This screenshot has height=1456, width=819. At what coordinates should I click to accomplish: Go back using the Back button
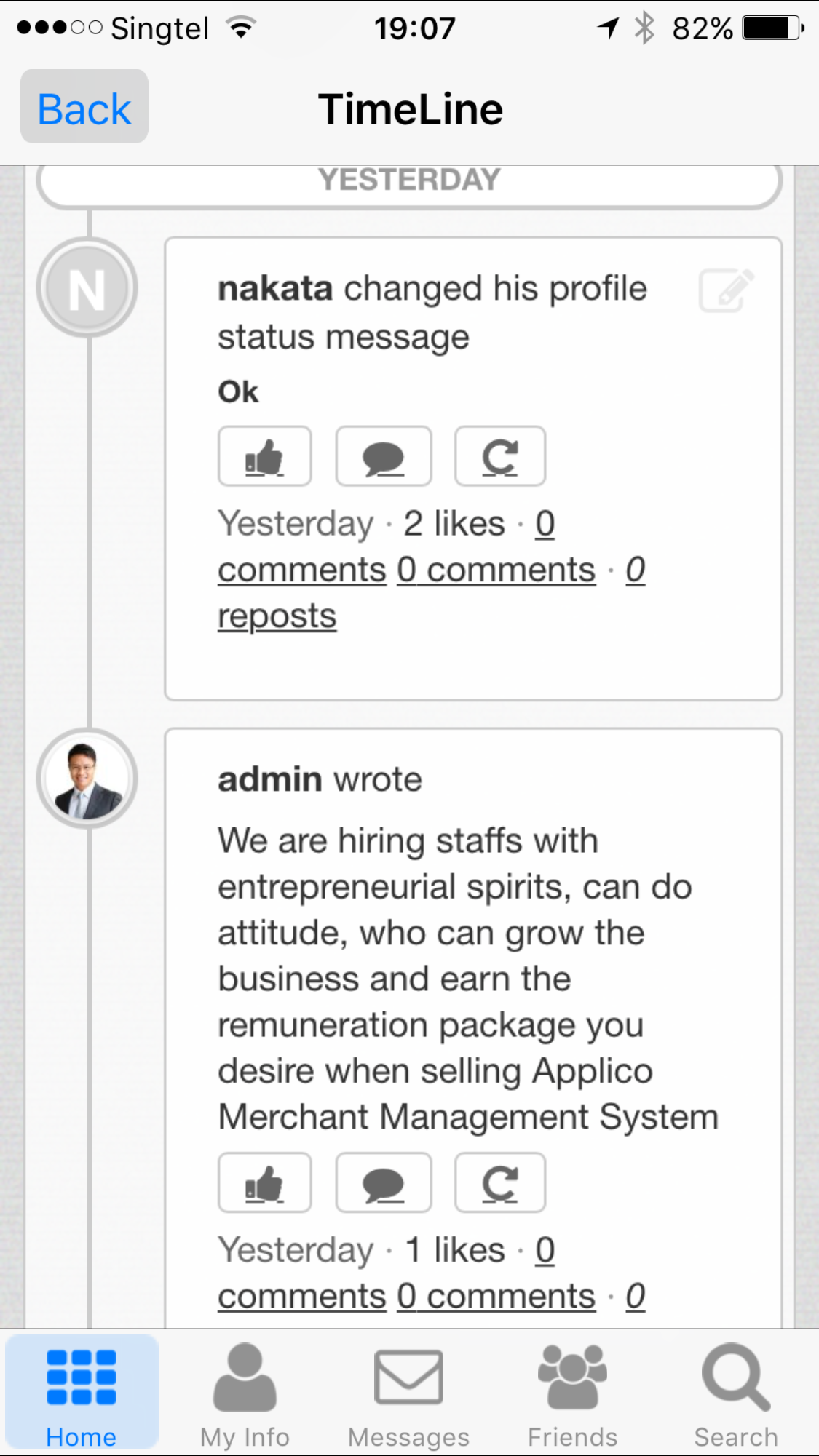click(x=84, y=108)
